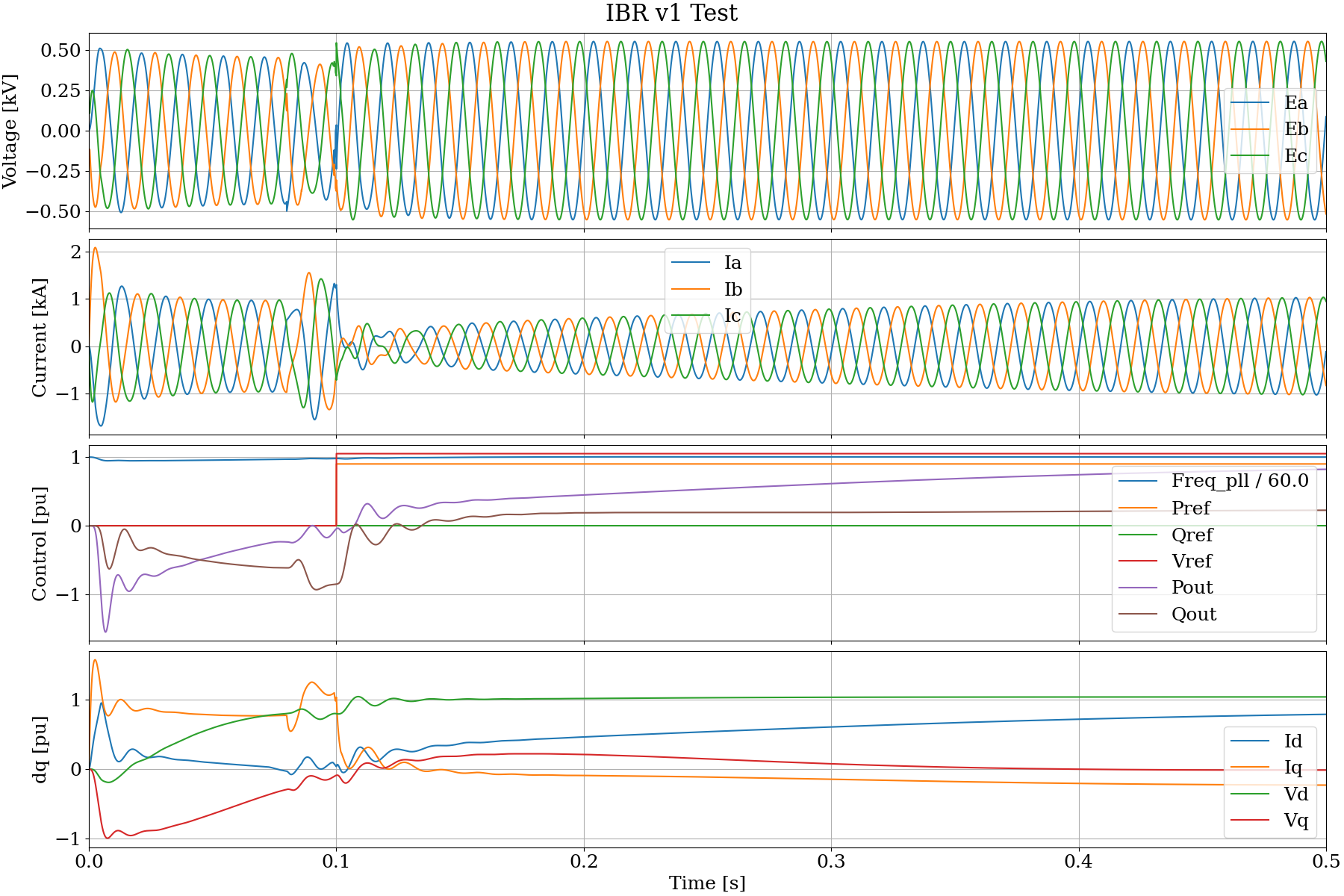Select the Vq legend label
Screen dimensions: 1344x896
1296,821
